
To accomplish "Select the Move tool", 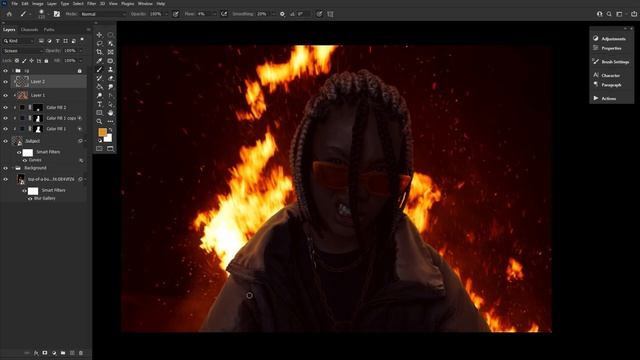I will pyautogui.click(x=100, y=35).
